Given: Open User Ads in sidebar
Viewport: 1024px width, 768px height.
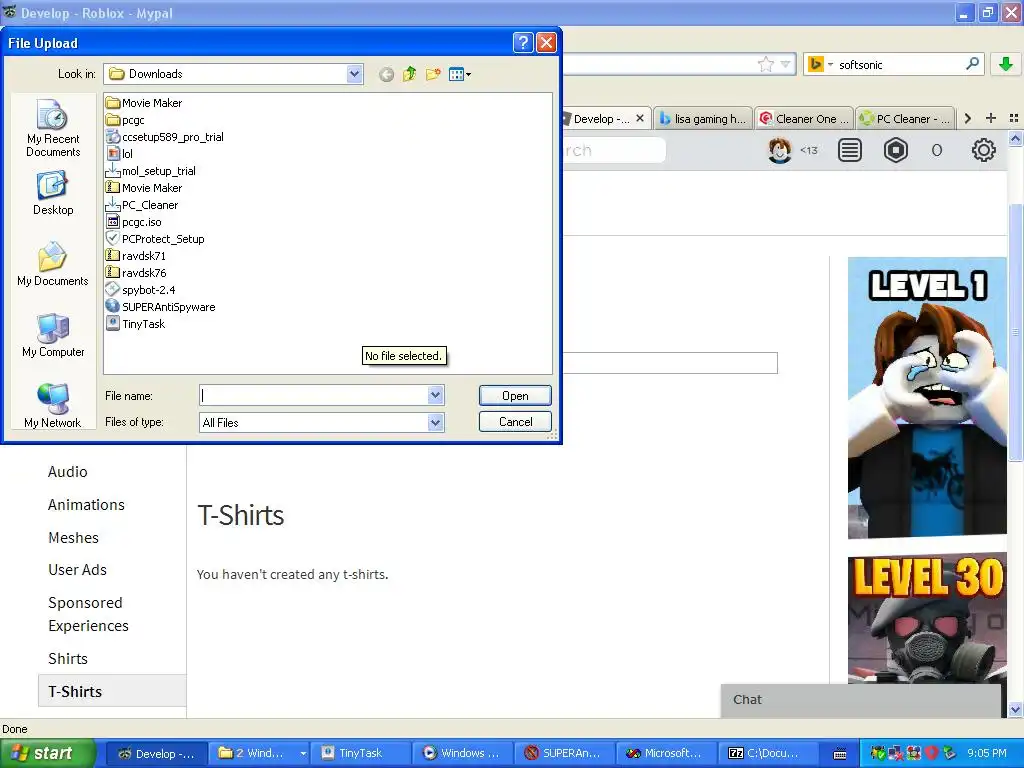Looking at the screenshot, I should click(77, 569).
